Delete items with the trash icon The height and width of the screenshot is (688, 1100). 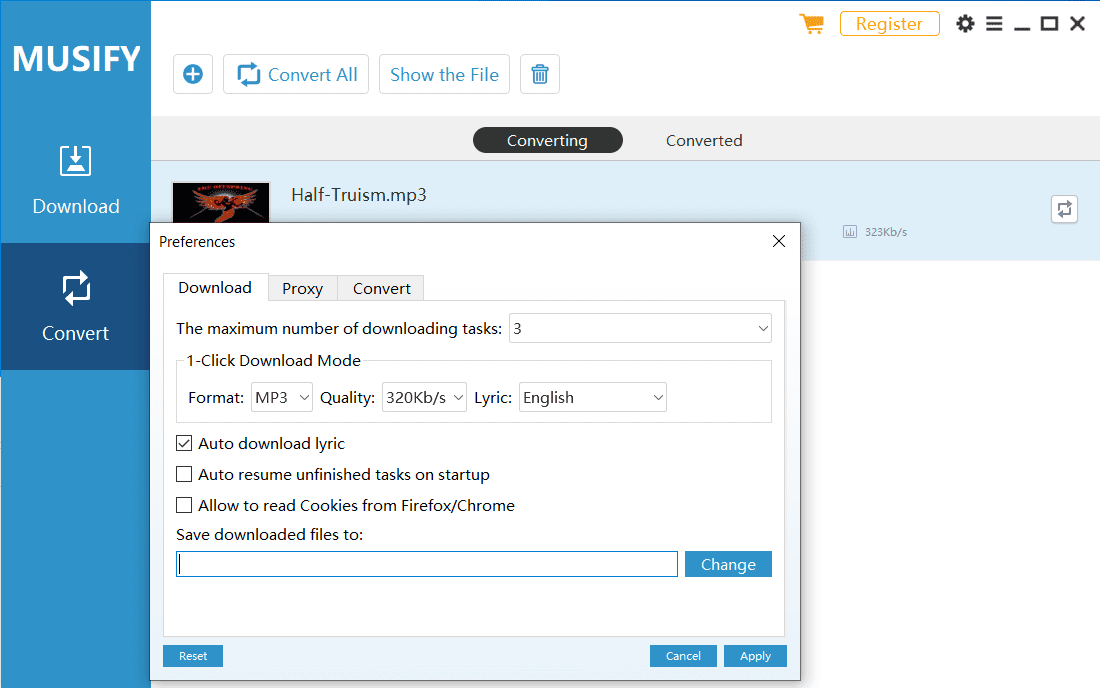539,74
